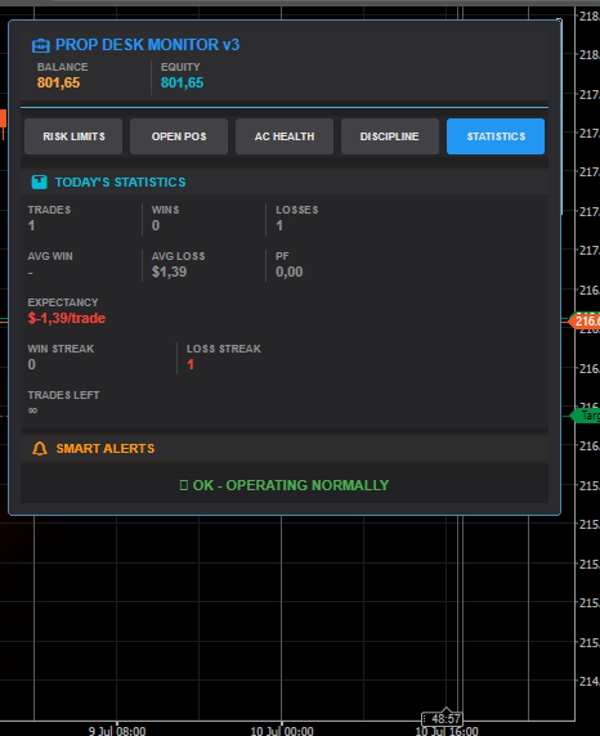Image resolution: width=600 pixels, height=736 pixels.
Task: Click the WINS label
Action: click(x=165, y=210)
